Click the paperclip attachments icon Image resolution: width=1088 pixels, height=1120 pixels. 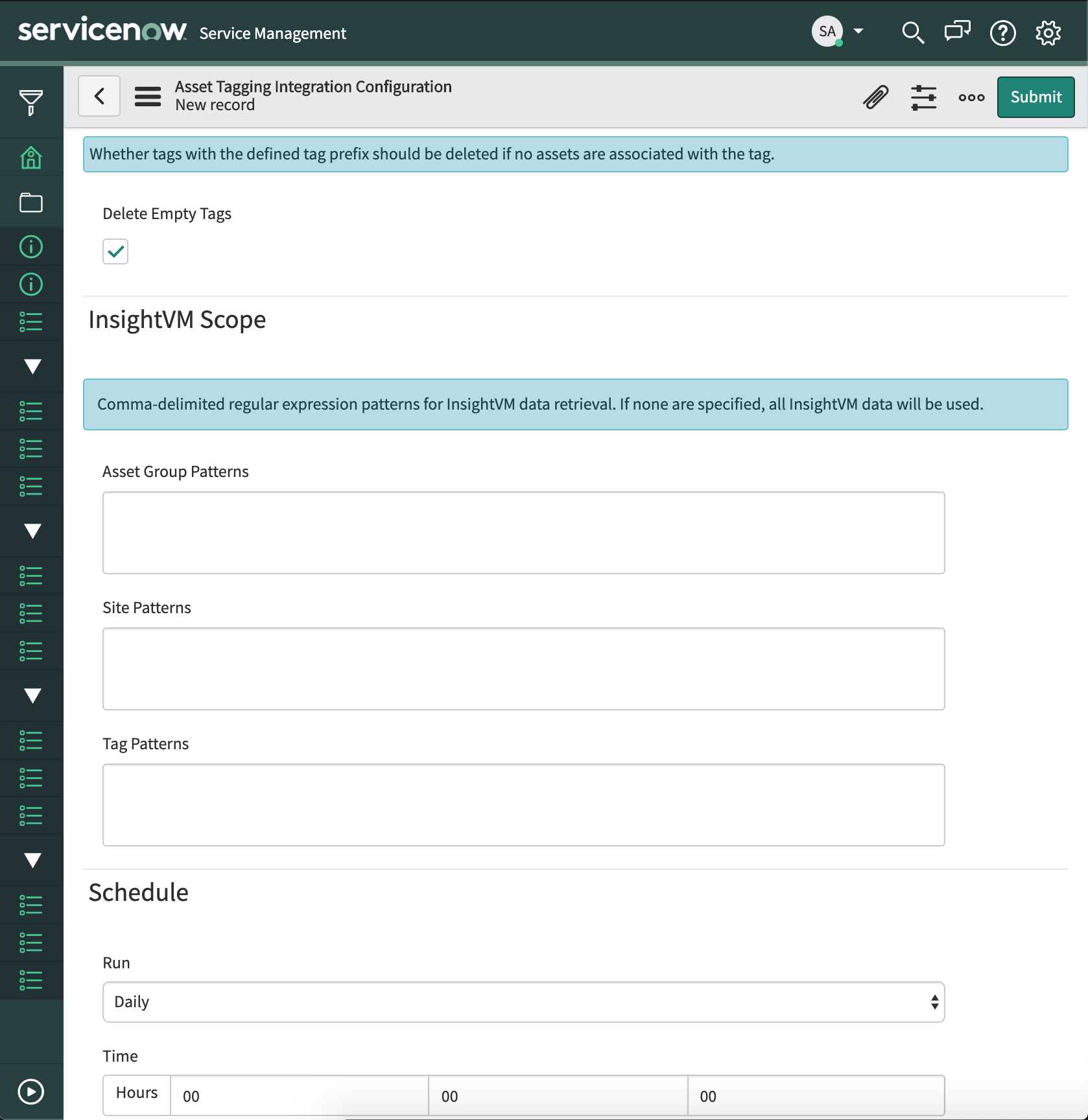coord(875,97)
